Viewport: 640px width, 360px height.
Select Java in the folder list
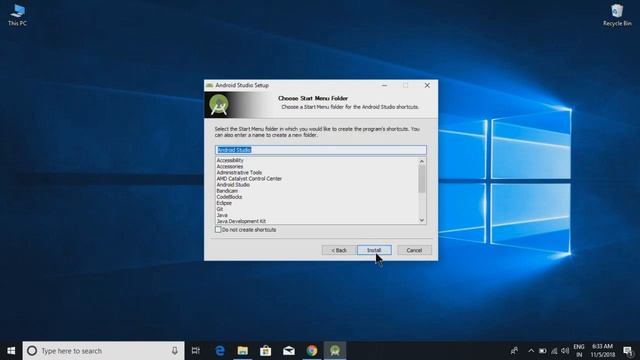pos(222,215)
